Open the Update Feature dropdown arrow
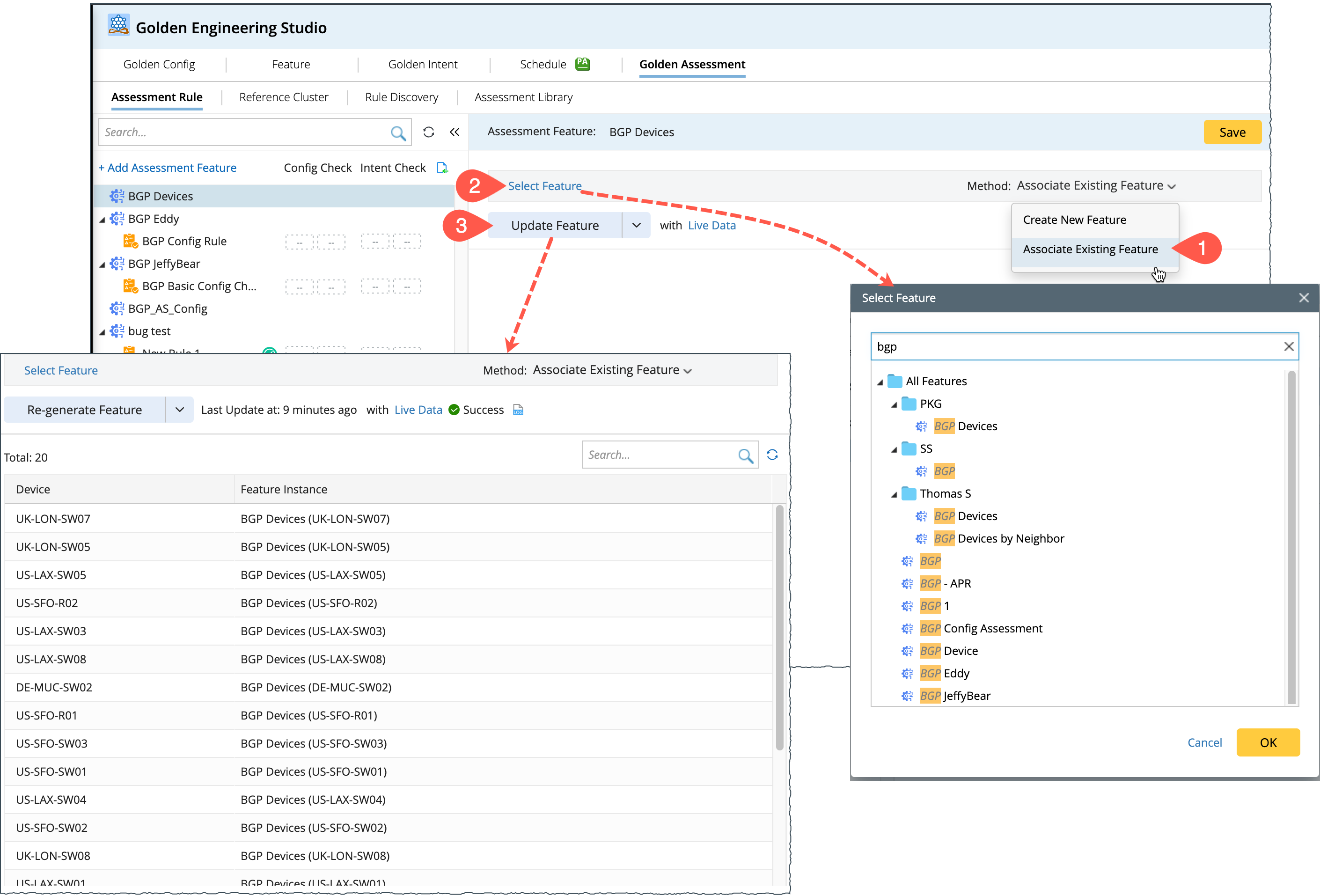This screenshot has height=896, width=1320. pyautogui.click(x=636, y=226)
